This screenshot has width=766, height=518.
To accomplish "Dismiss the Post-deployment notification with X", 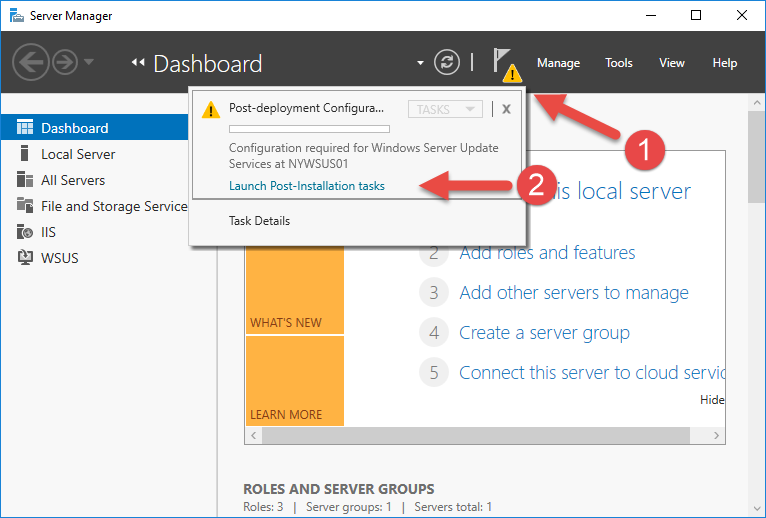I will coord(506,108).
